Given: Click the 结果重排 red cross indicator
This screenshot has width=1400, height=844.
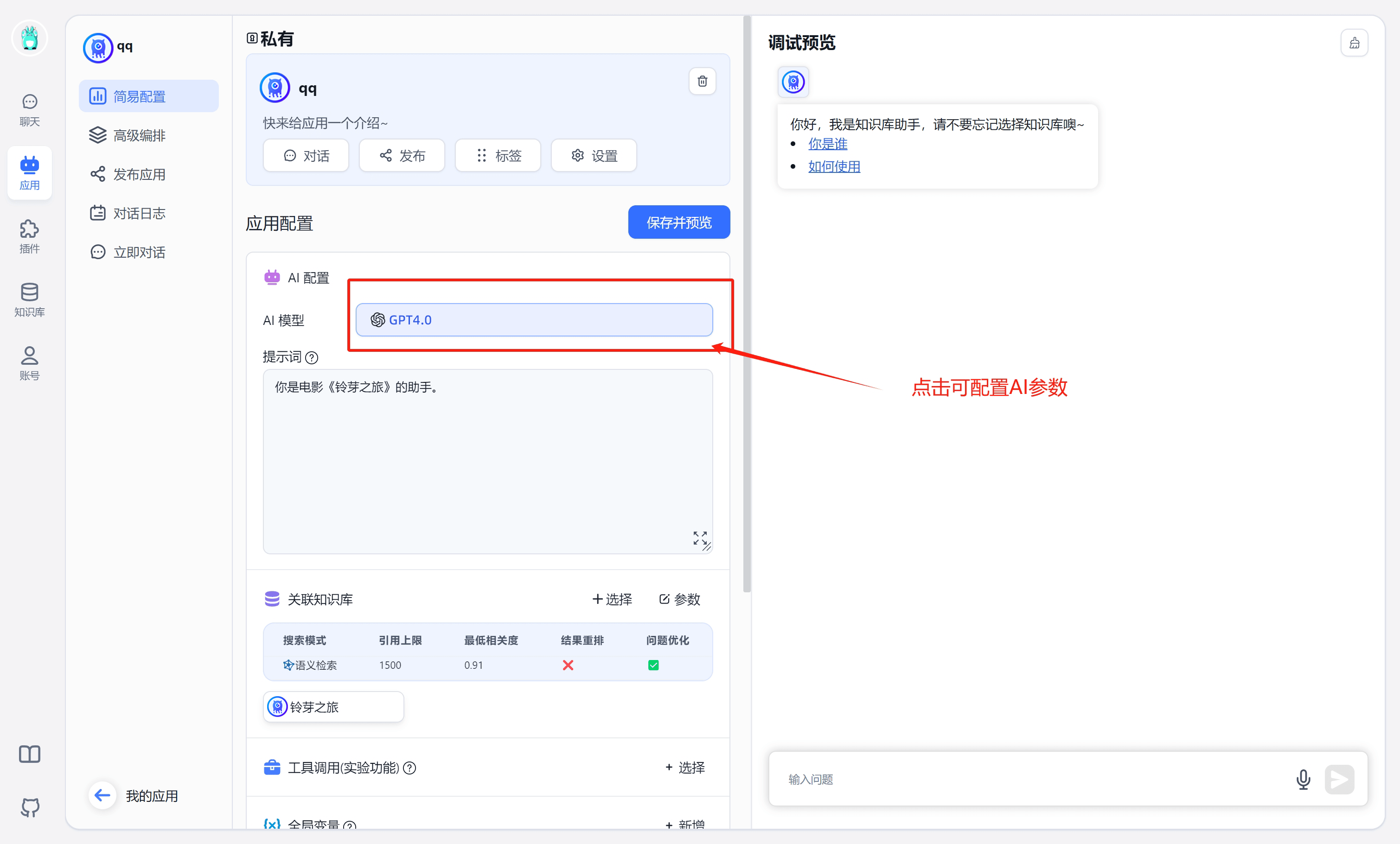Looking at the screenshot, I should click(x=568, y=665).
